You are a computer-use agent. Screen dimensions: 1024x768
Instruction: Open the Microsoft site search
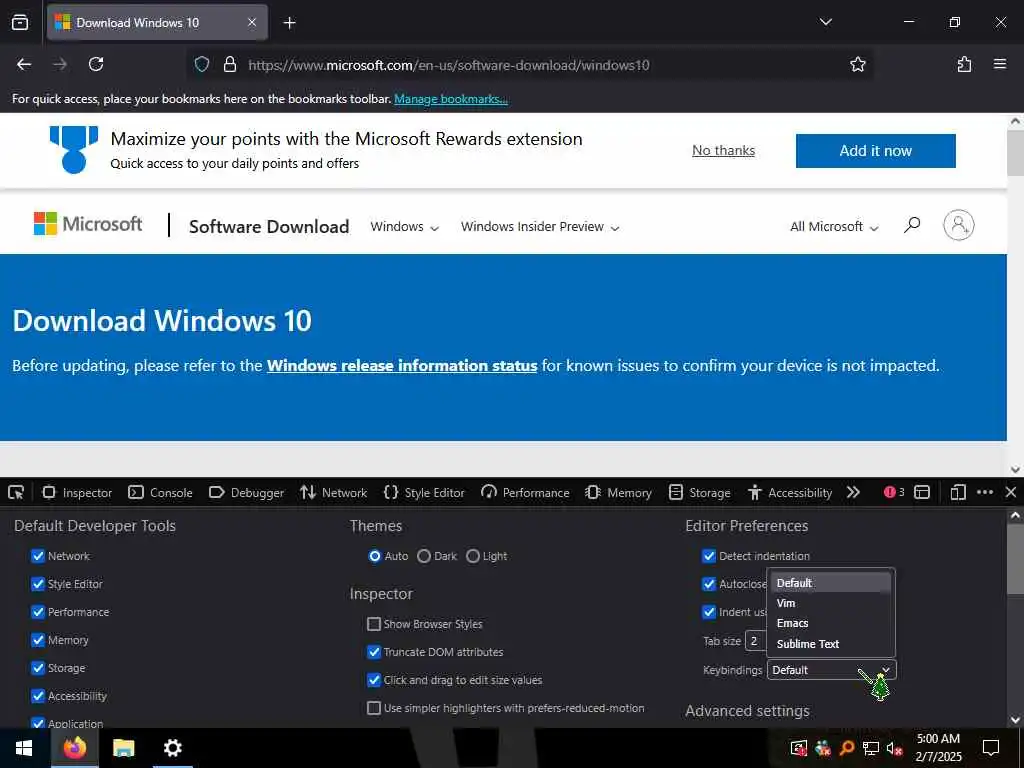912,225
